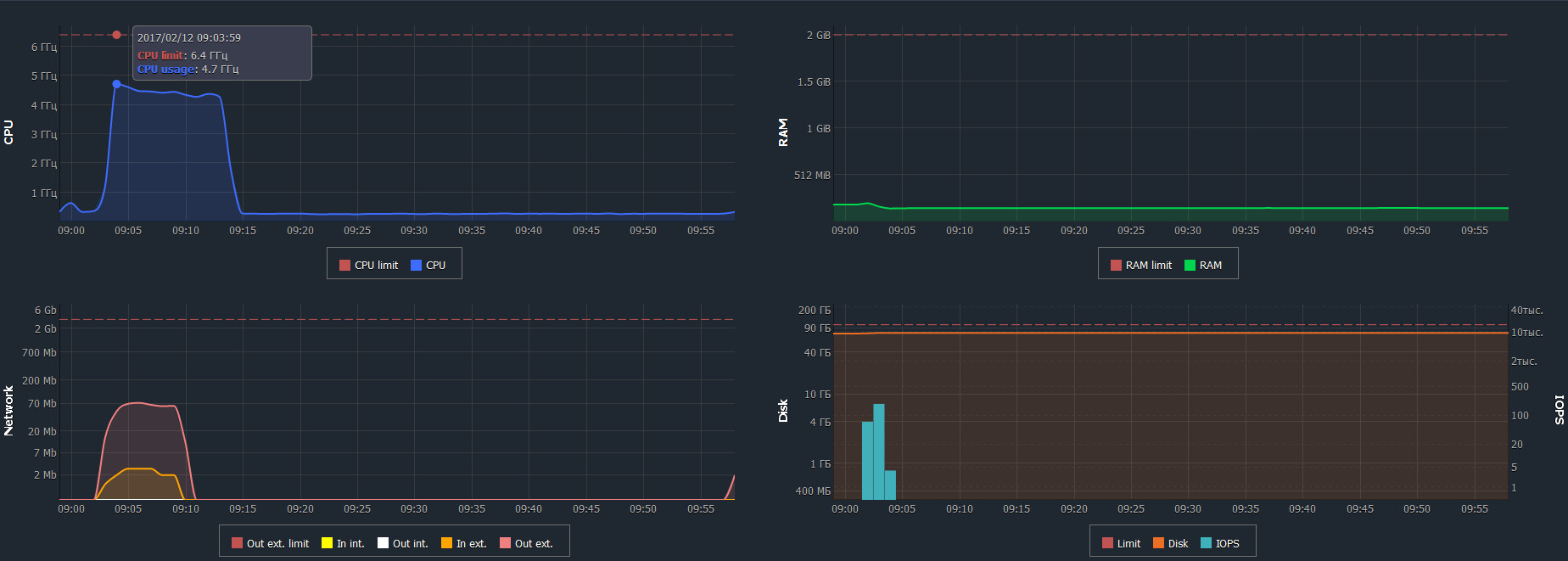The height and width of the screenshot is (561, 1568).
Task: Click the green RAM color swatch
Action: click(x=1190, y=265)
